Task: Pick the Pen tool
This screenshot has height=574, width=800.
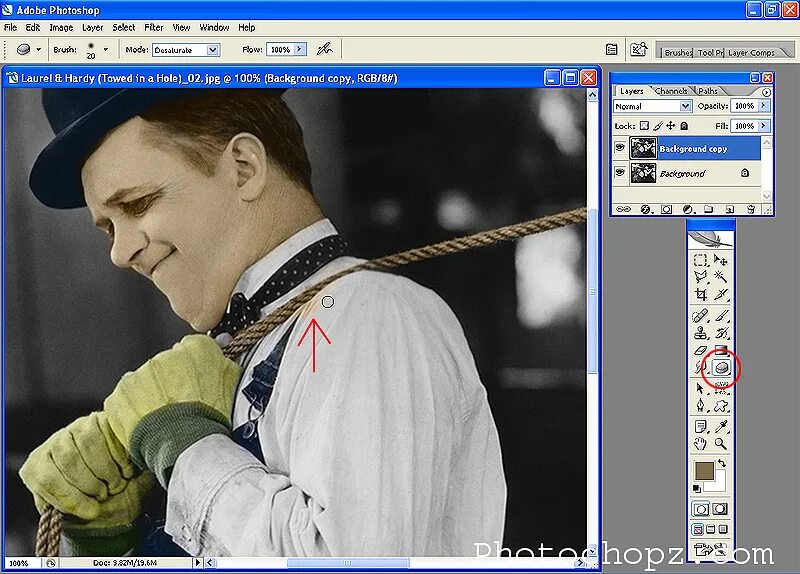Action: (x=701, y=406)
